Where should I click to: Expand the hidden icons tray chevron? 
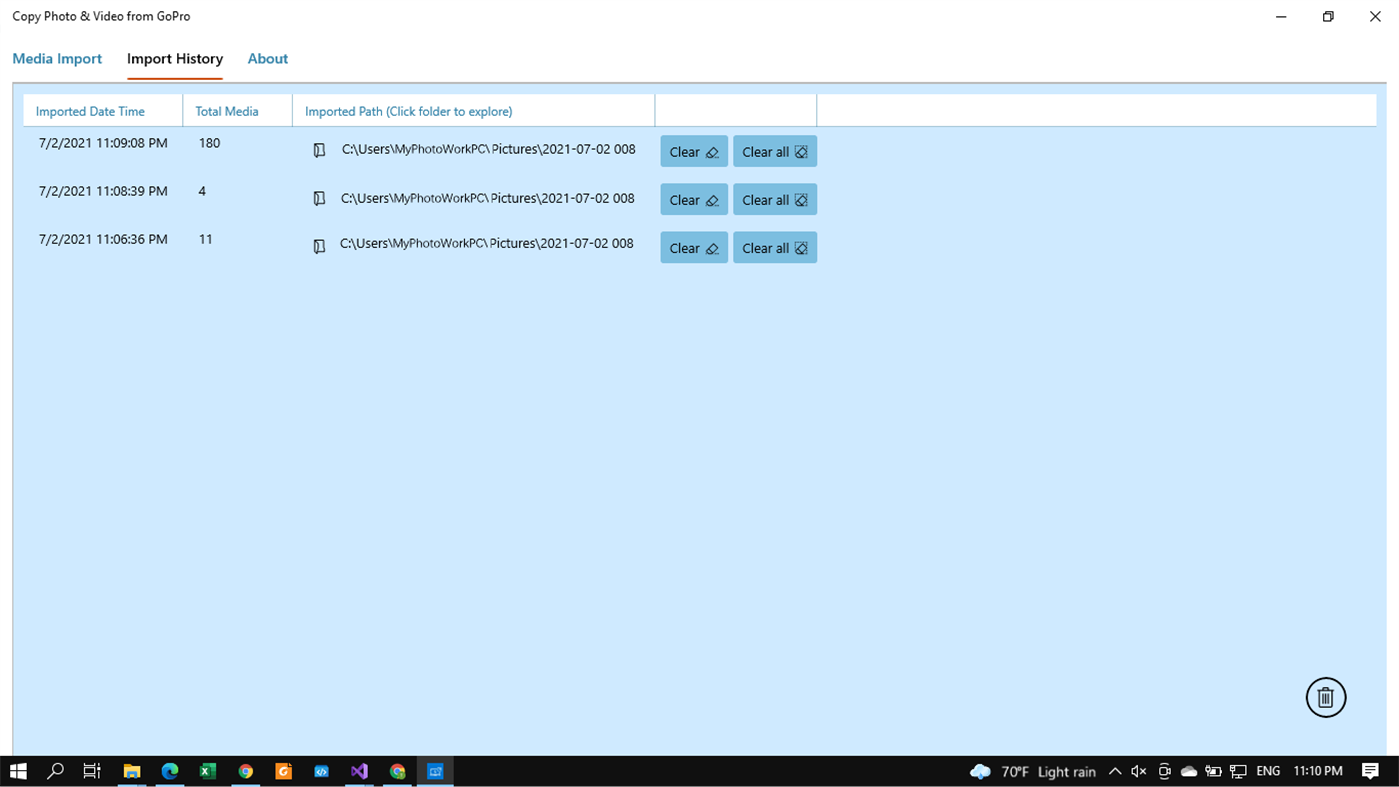pos(1114,771)
